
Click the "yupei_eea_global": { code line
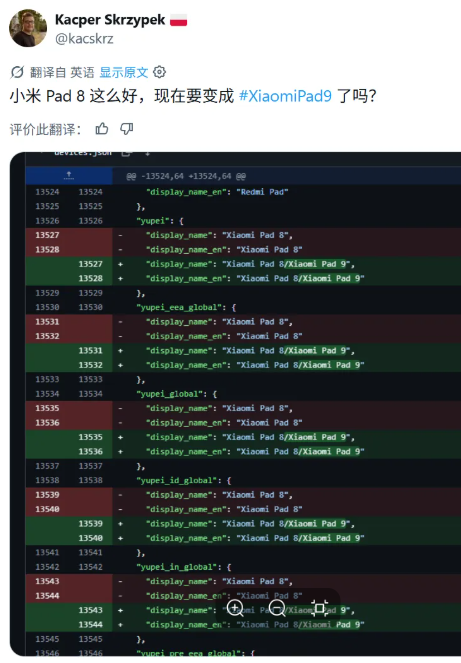point(186,307)
